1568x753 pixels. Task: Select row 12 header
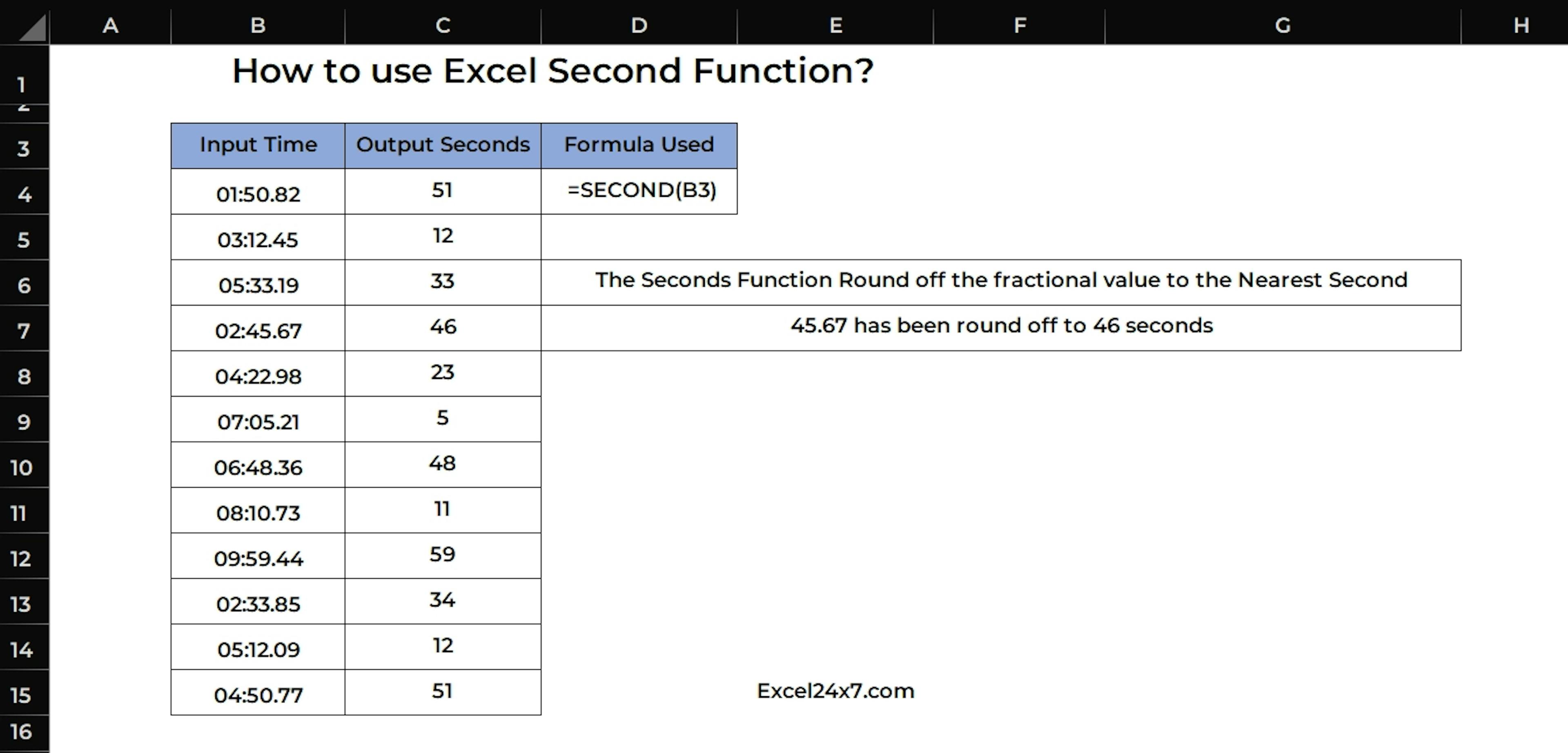[x=21, y=558]
